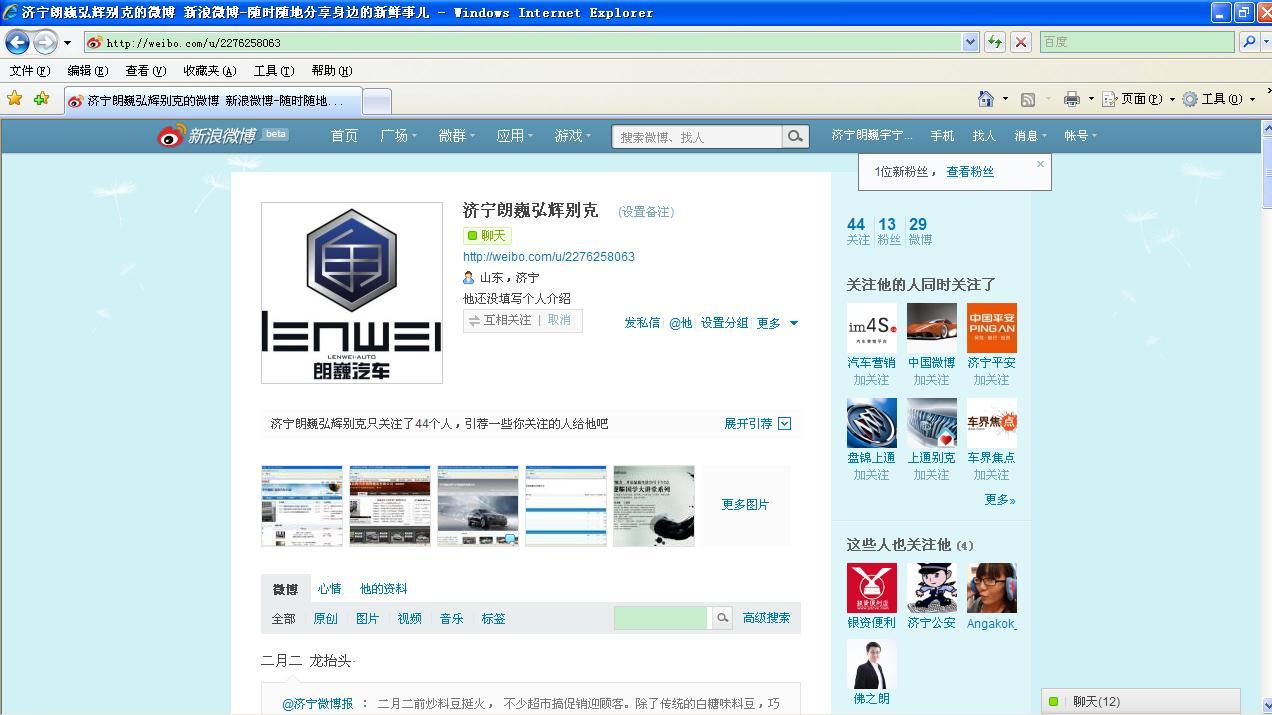This screenshot has width=1272, height=715.
Task: Click the 盘锦上通 Buick logo avatar
Action: click(x=872, y=423)
